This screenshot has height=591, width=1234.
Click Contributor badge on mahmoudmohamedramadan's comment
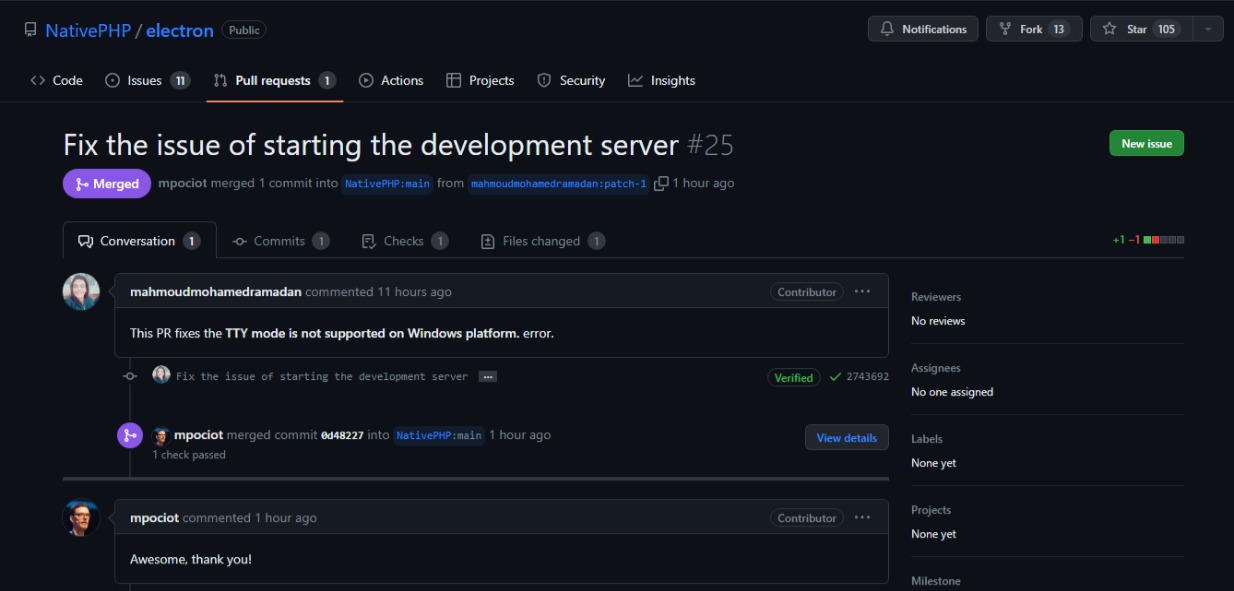pos(807,292)
